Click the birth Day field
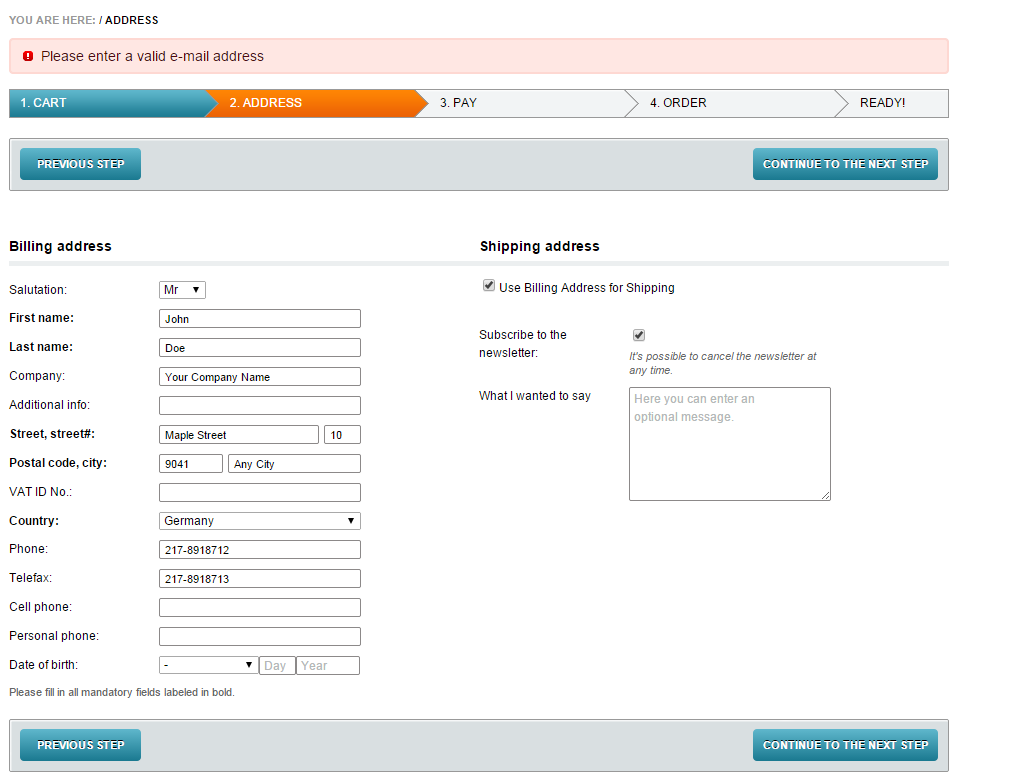The image size is (1018, 775). pos(277,665)
